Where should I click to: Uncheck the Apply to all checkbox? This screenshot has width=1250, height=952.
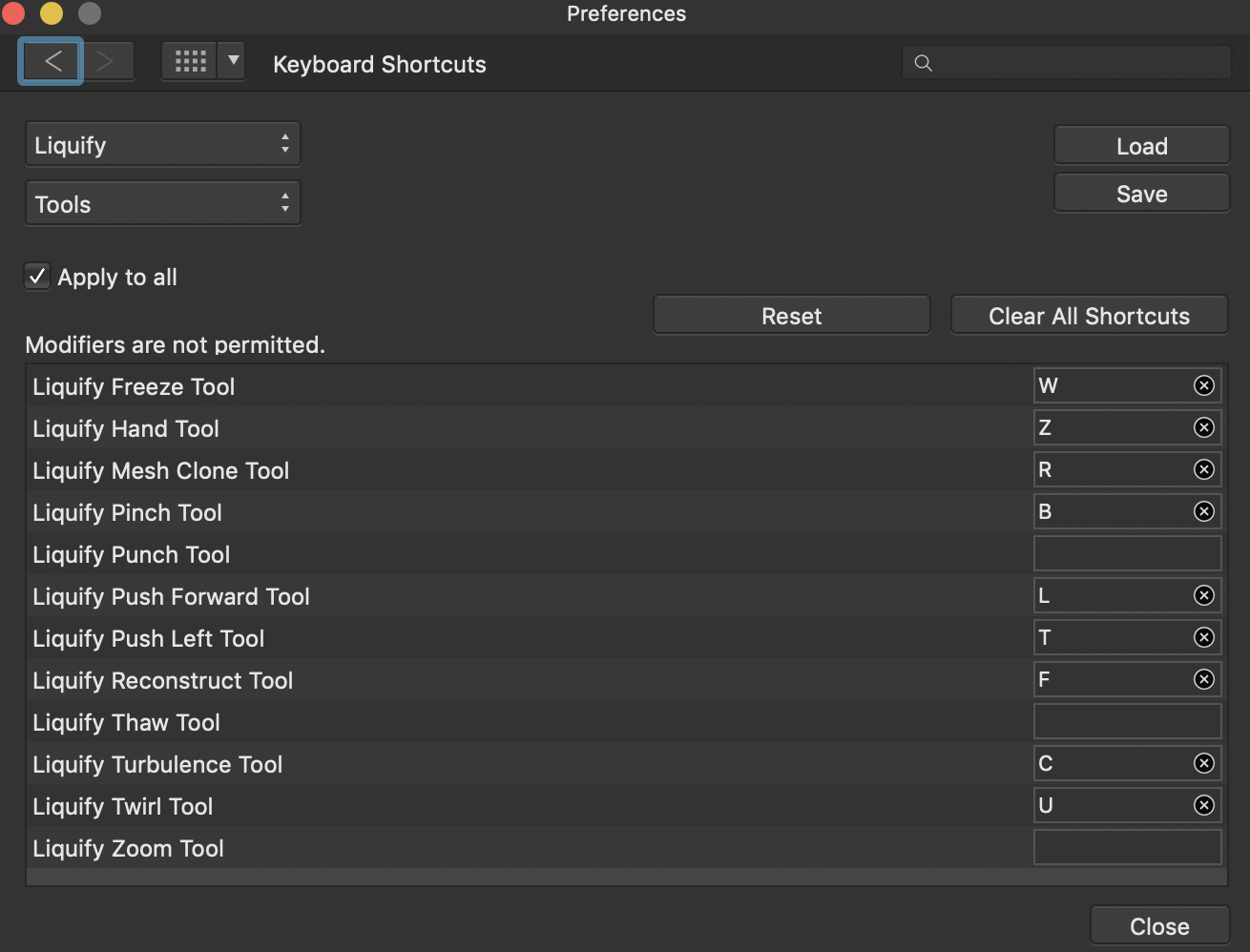tap(37, 277)
